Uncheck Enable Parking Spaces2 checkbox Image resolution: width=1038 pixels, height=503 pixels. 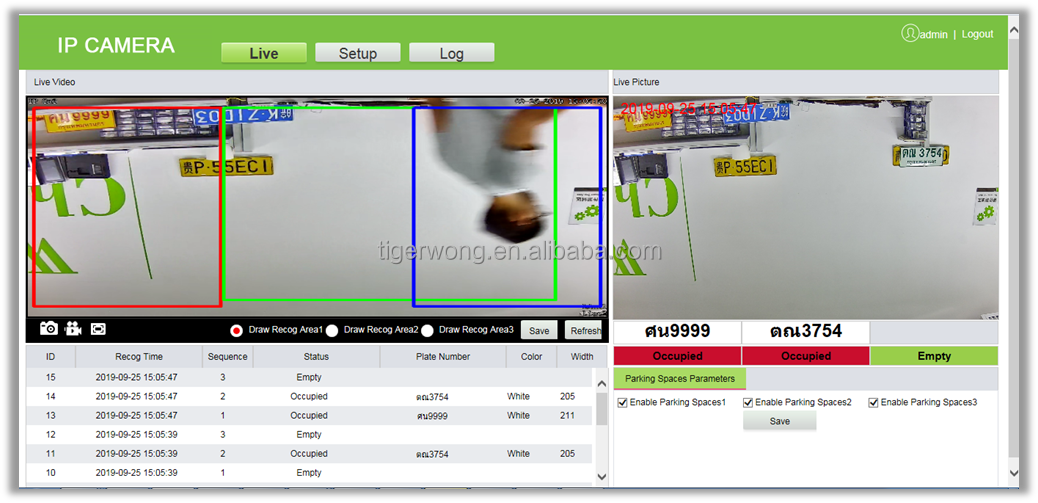pos(748,402)
